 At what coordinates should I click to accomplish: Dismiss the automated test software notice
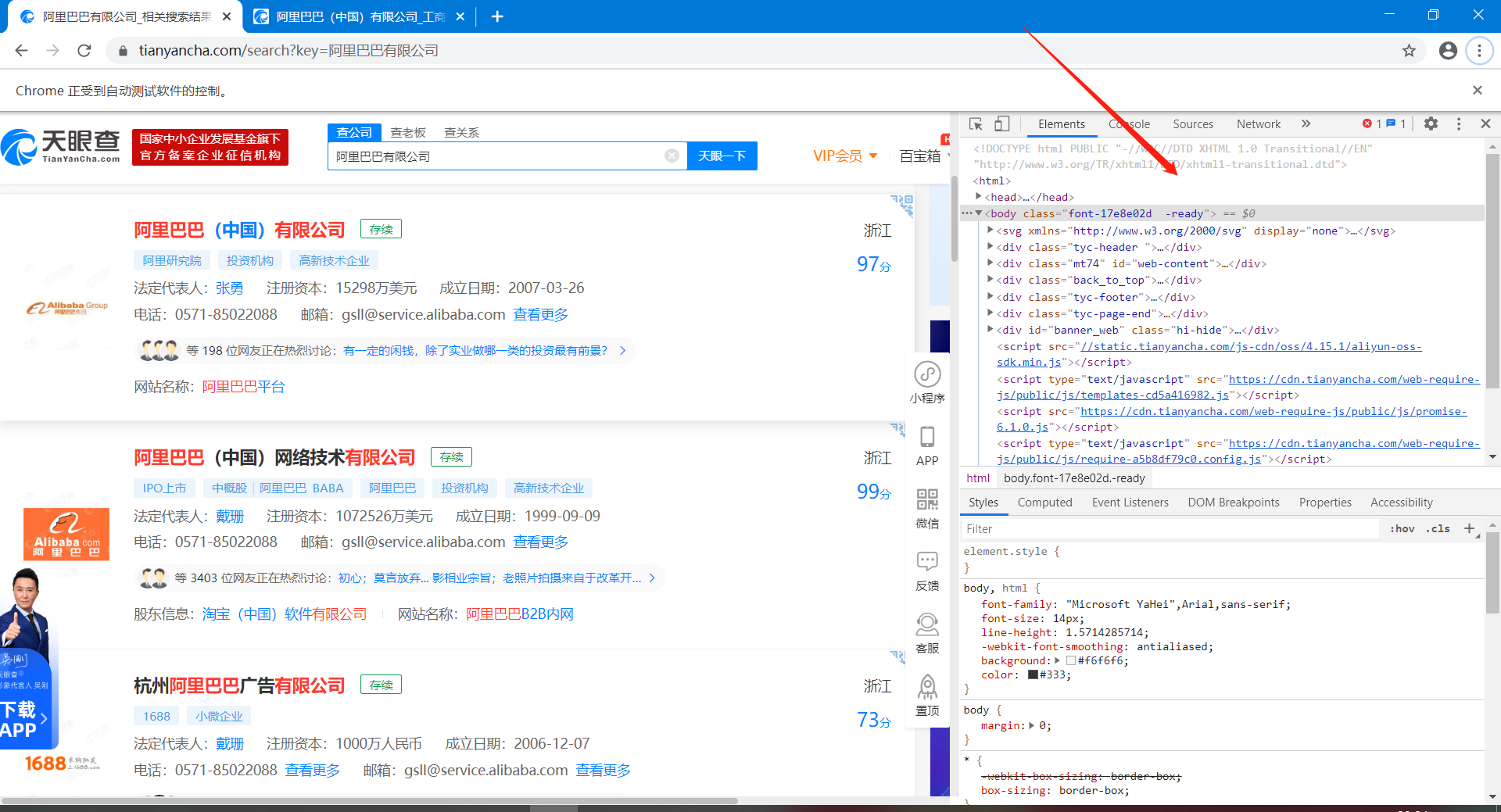point(1477,91)
